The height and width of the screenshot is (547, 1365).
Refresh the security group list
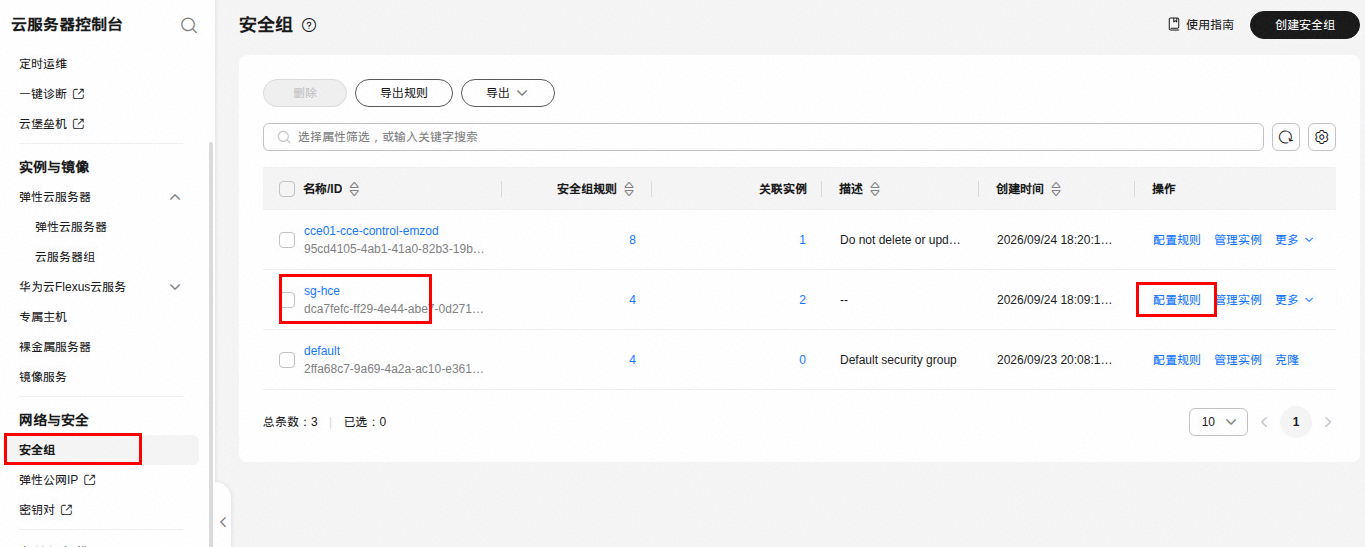tap(1286, 137)
